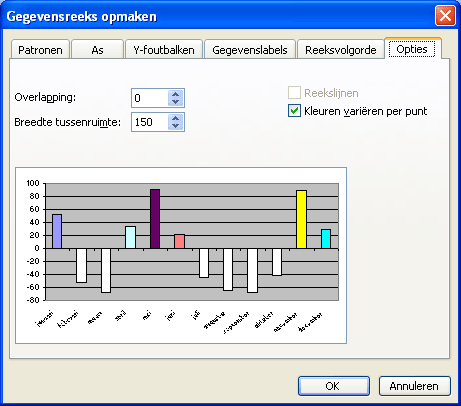The width and height of the screenshot is (461, 406).
Task: Decrease the Overlapping value with down arrow
Action: pos(176,102)
